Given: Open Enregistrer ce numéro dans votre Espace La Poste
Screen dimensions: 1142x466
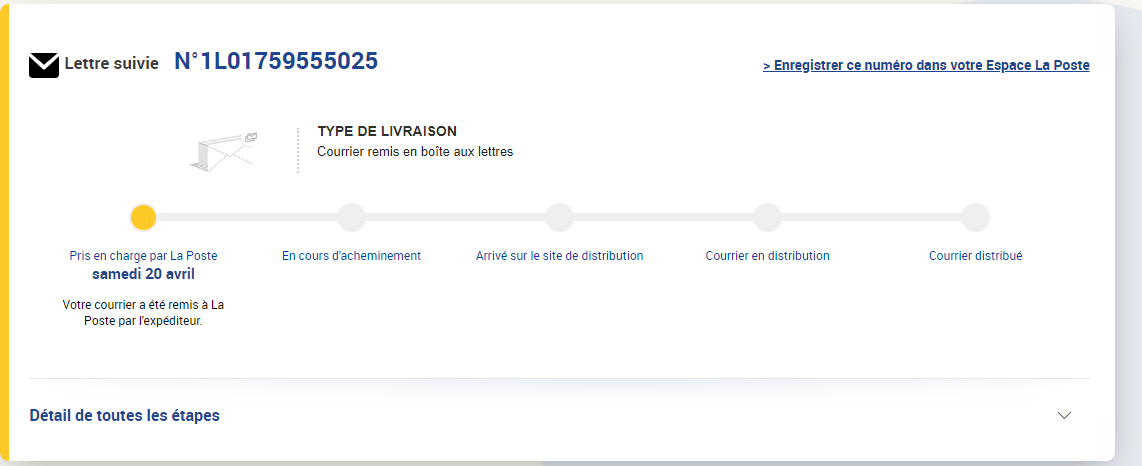Looking at the screenshot, I should coord(926,66).
